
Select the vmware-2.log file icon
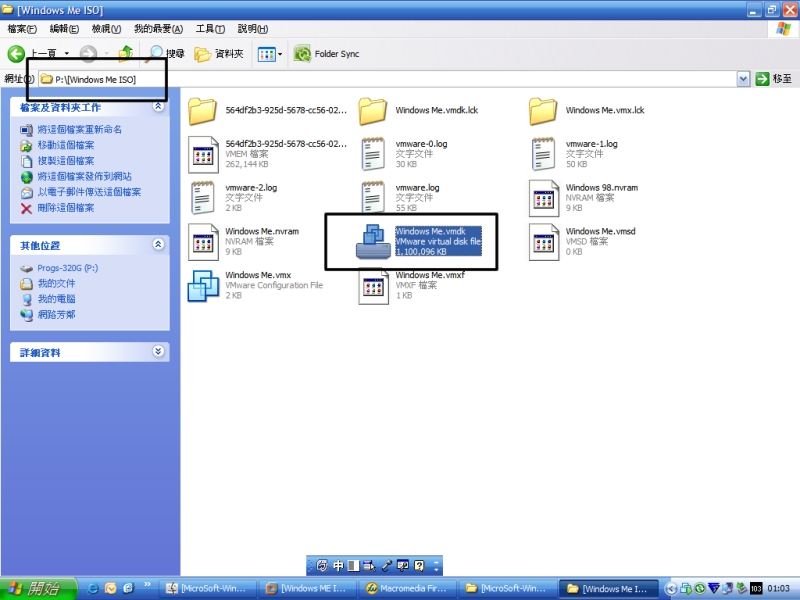click(x=203, y=198)
